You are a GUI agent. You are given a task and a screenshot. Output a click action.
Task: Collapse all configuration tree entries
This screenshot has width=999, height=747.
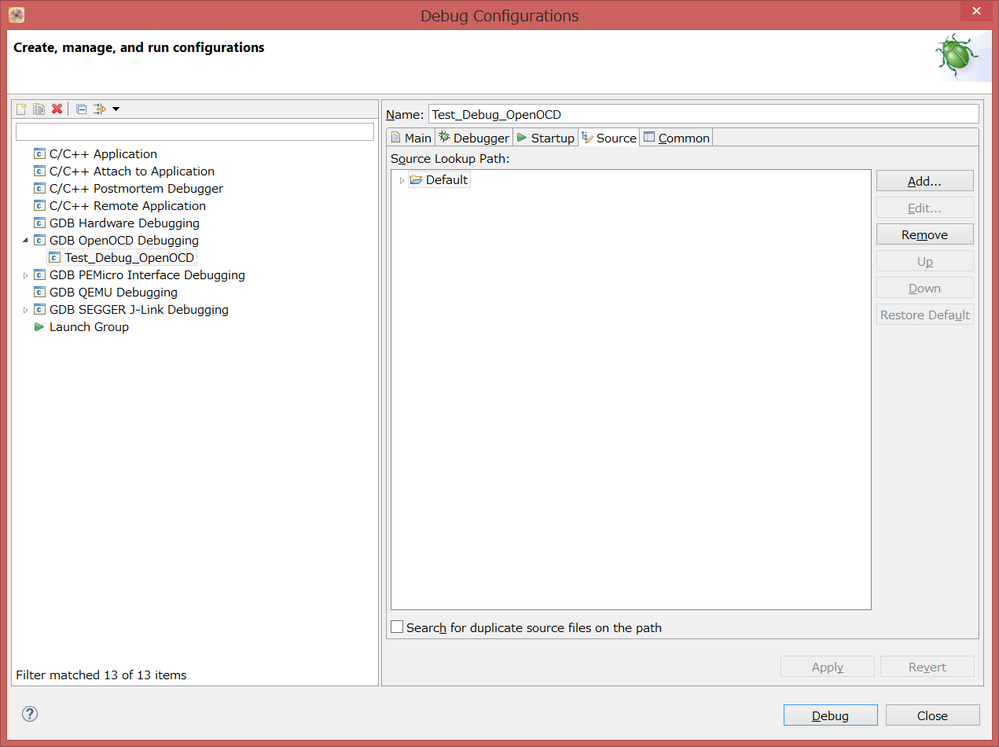click(81, 108)
